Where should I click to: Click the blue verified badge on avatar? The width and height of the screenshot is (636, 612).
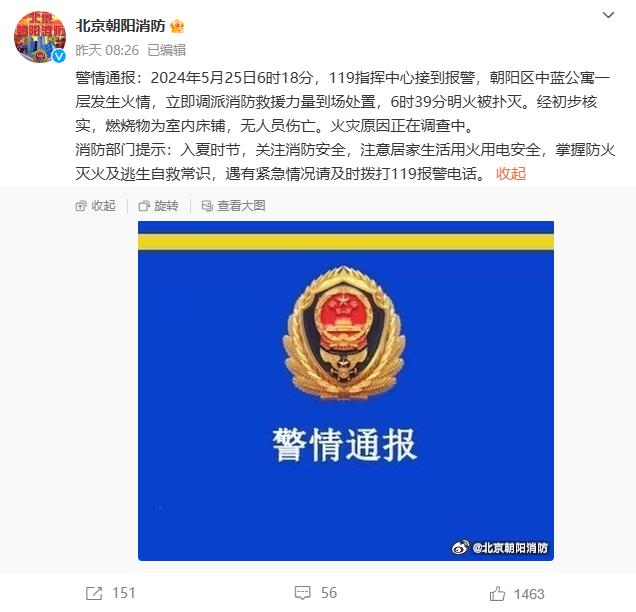click(x=59, y=56)
